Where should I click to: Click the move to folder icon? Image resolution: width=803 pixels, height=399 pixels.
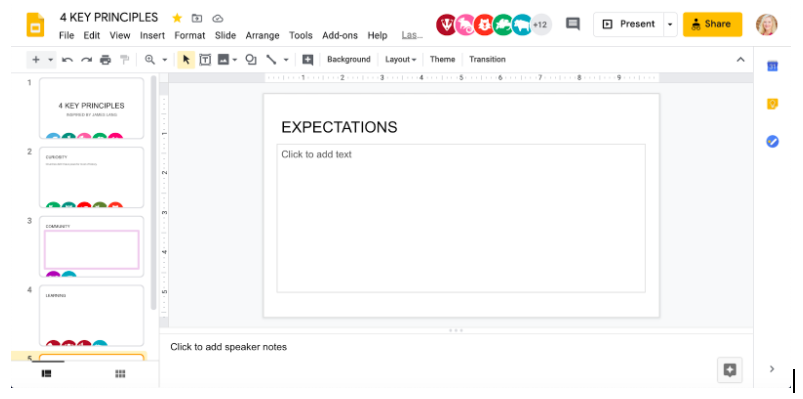[x=197, y=18]
